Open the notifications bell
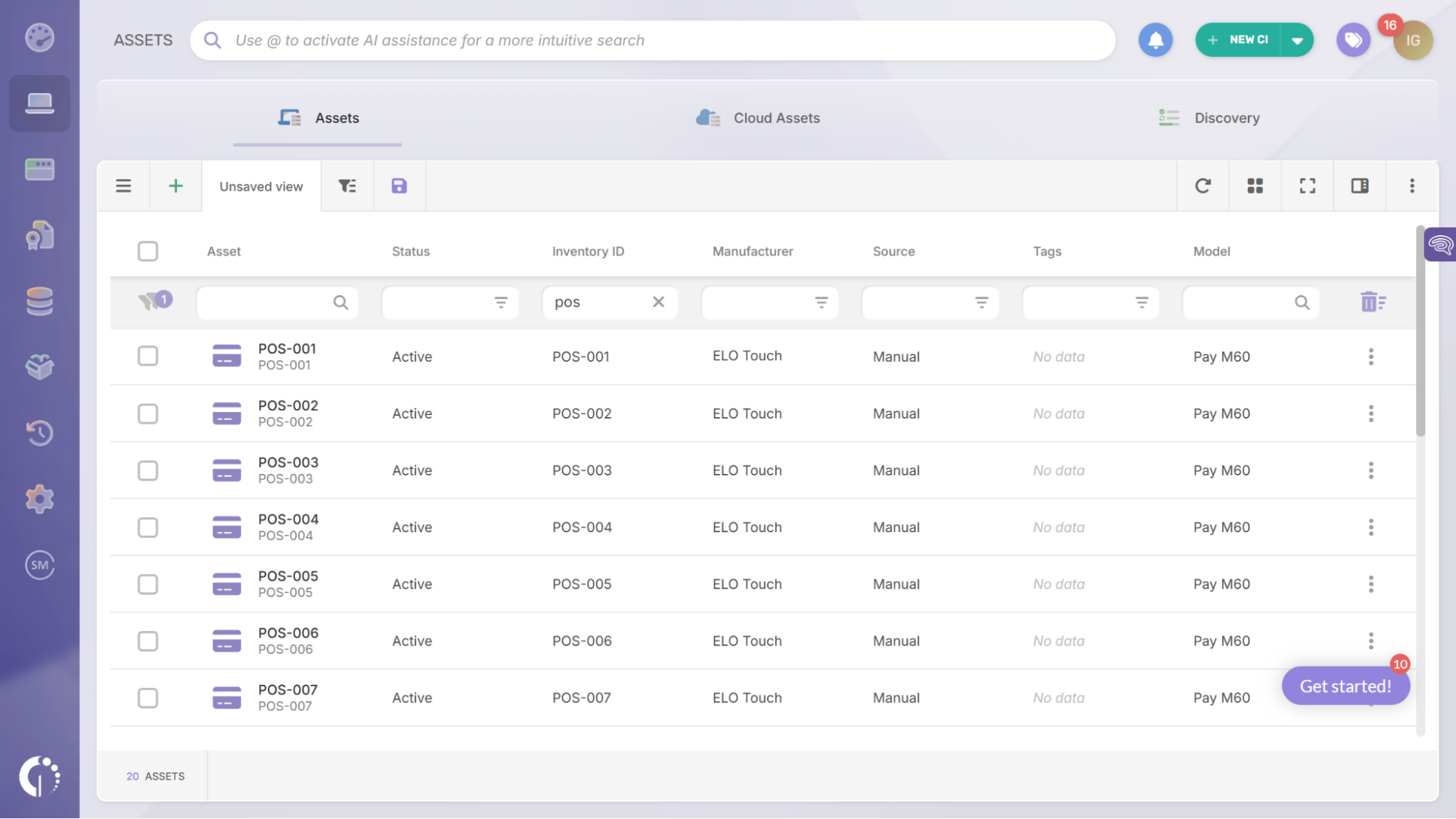This screenshot has width=1456, height=819. click(1155, 40)
